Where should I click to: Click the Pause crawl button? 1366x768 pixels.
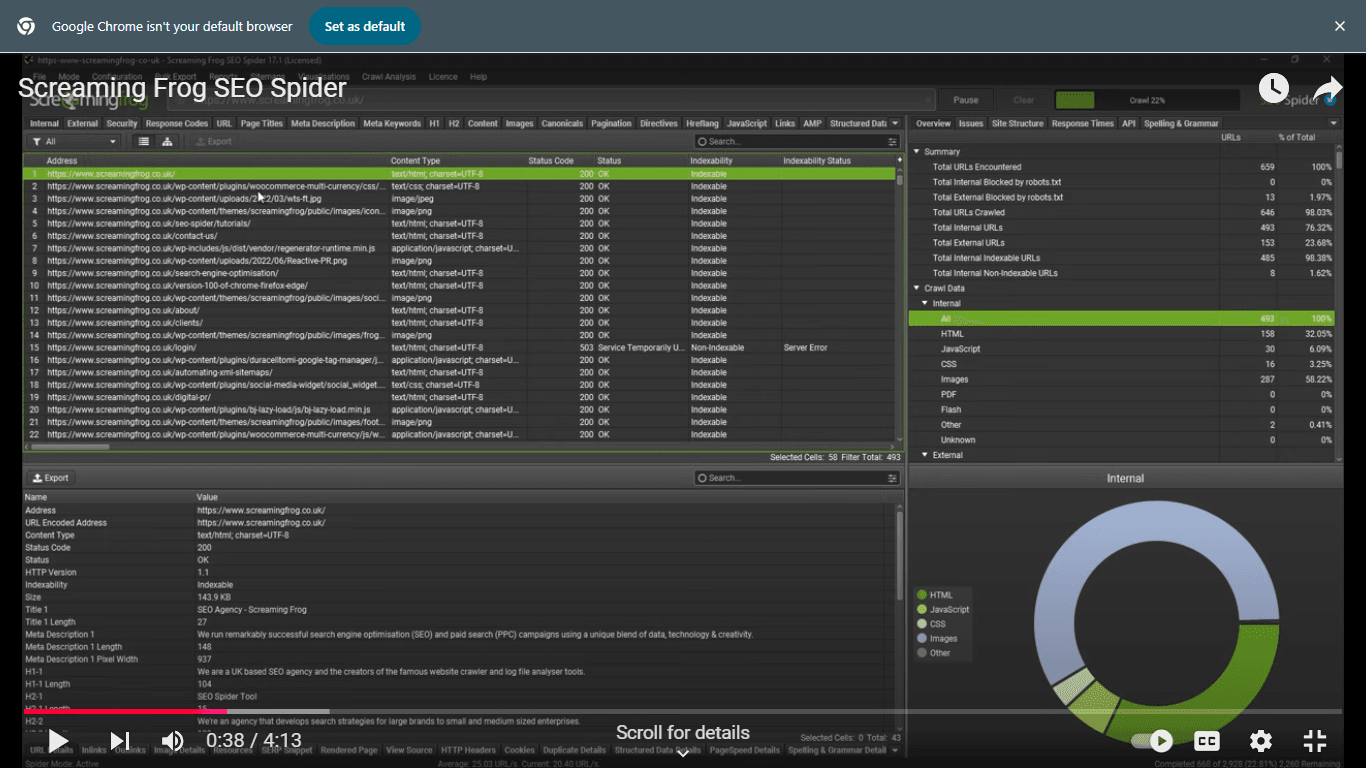(966, 100)
